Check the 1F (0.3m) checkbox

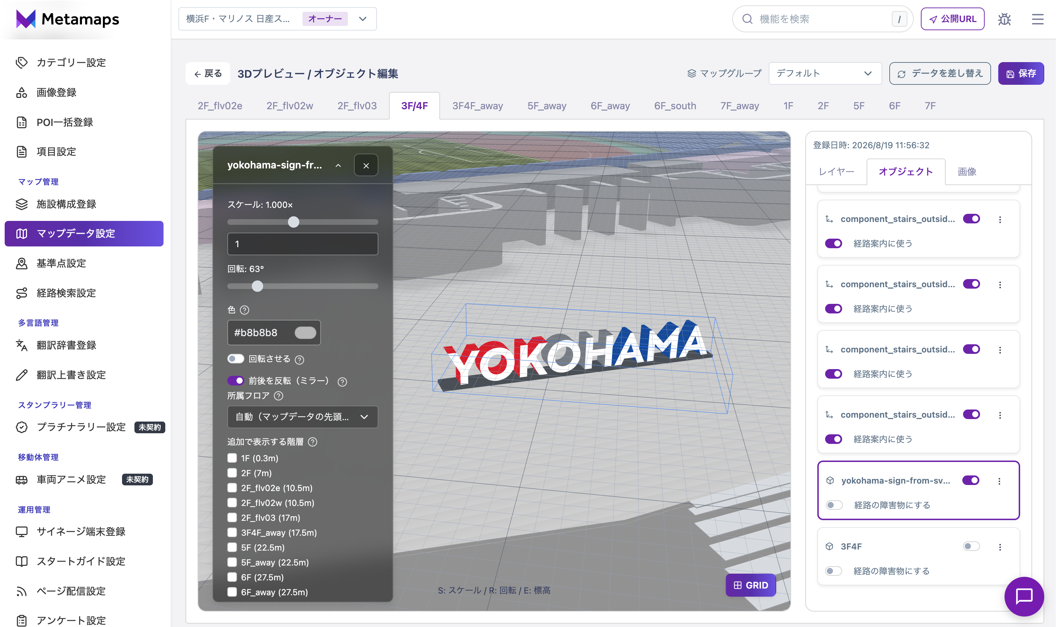232,458
